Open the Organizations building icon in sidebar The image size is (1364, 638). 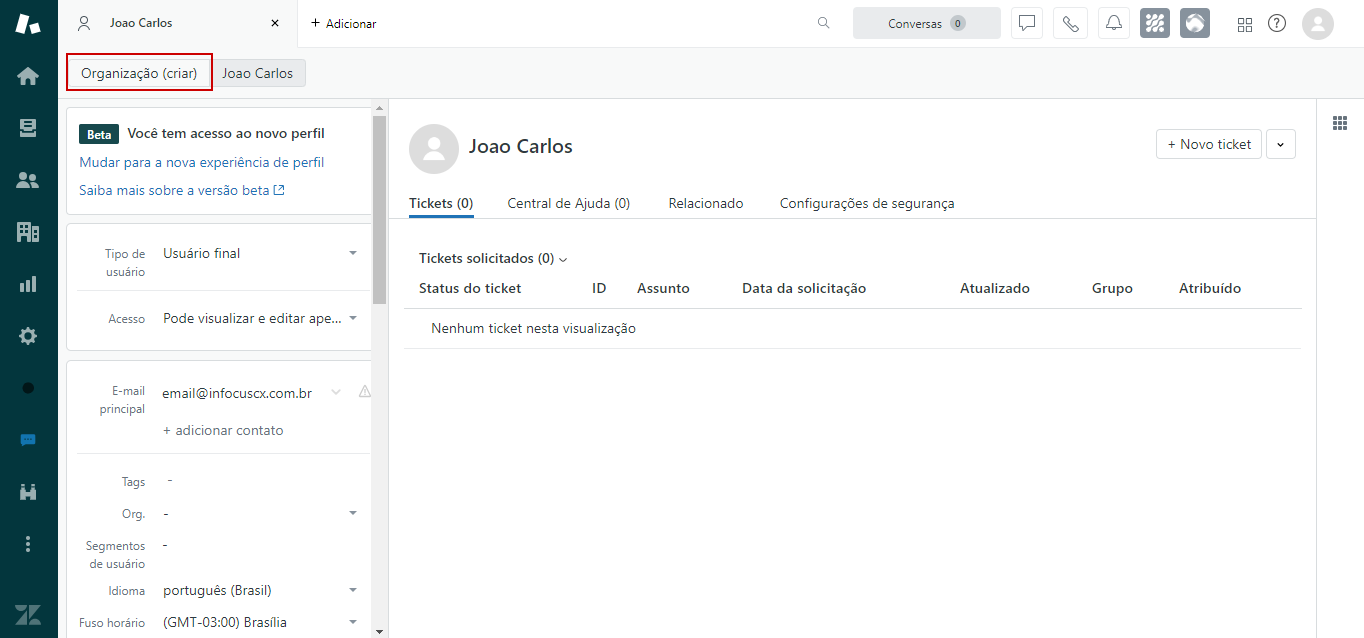(x=28, y=232)
